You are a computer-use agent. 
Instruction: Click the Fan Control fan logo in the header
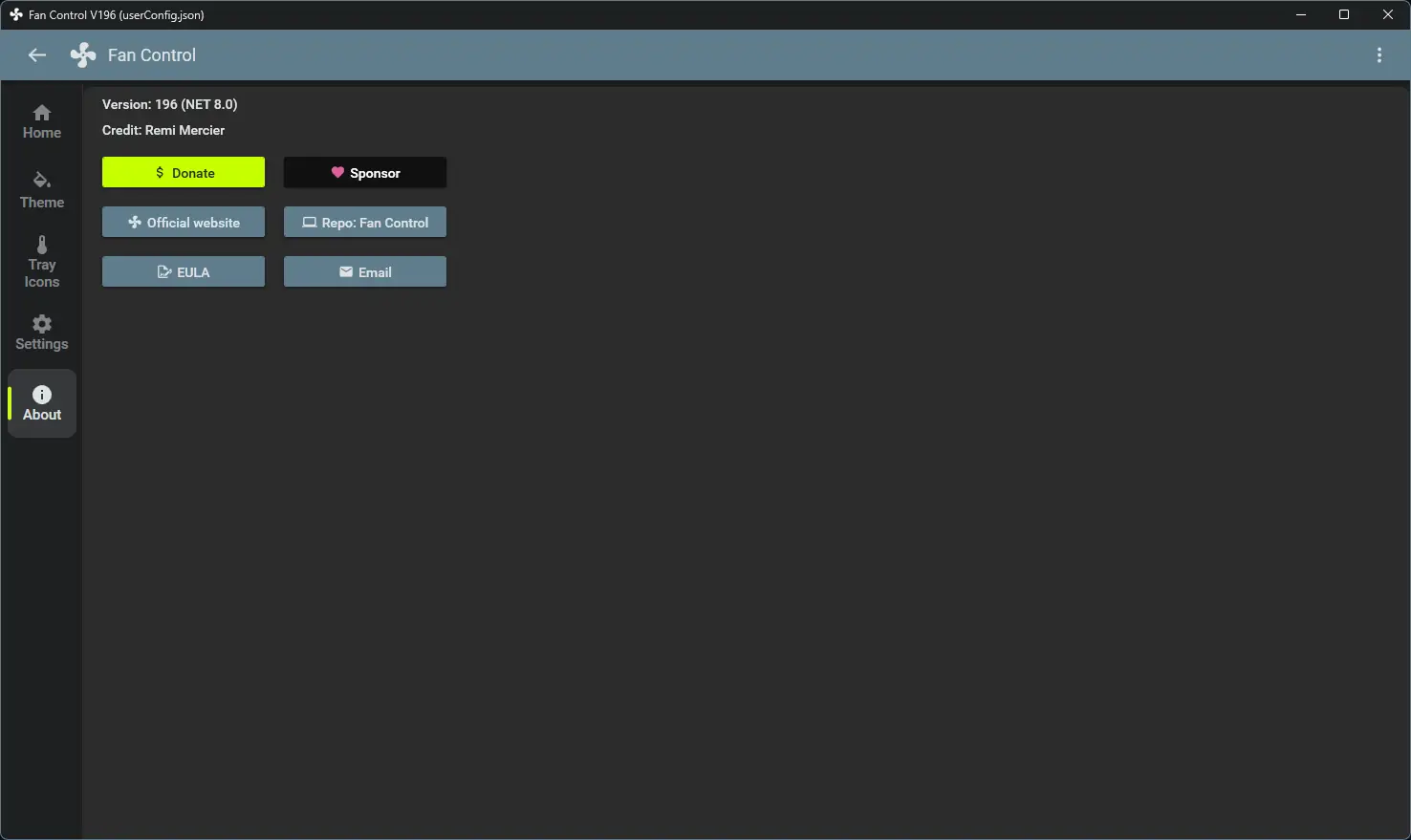[x=83, y=55]
